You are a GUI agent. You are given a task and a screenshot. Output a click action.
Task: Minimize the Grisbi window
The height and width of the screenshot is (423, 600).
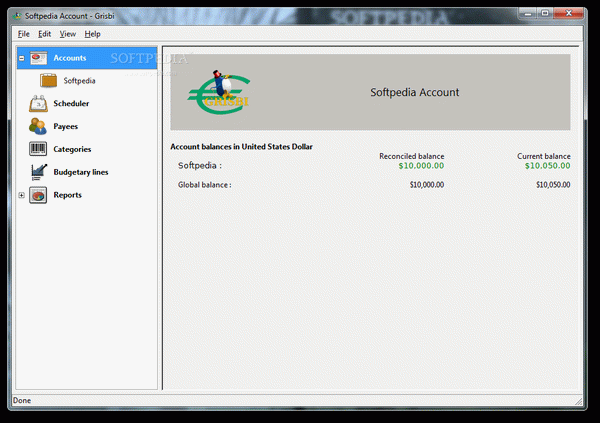(528, 14)
